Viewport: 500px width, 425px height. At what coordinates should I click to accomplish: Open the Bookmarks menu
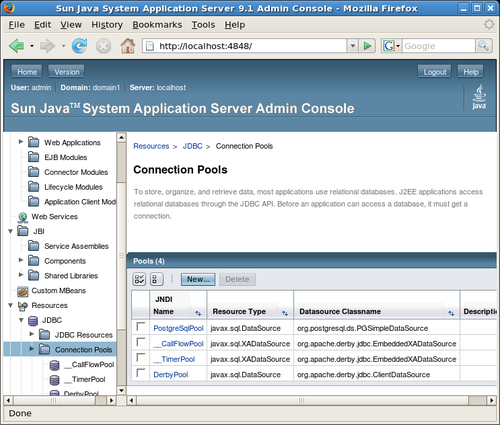tap(157, 25)
